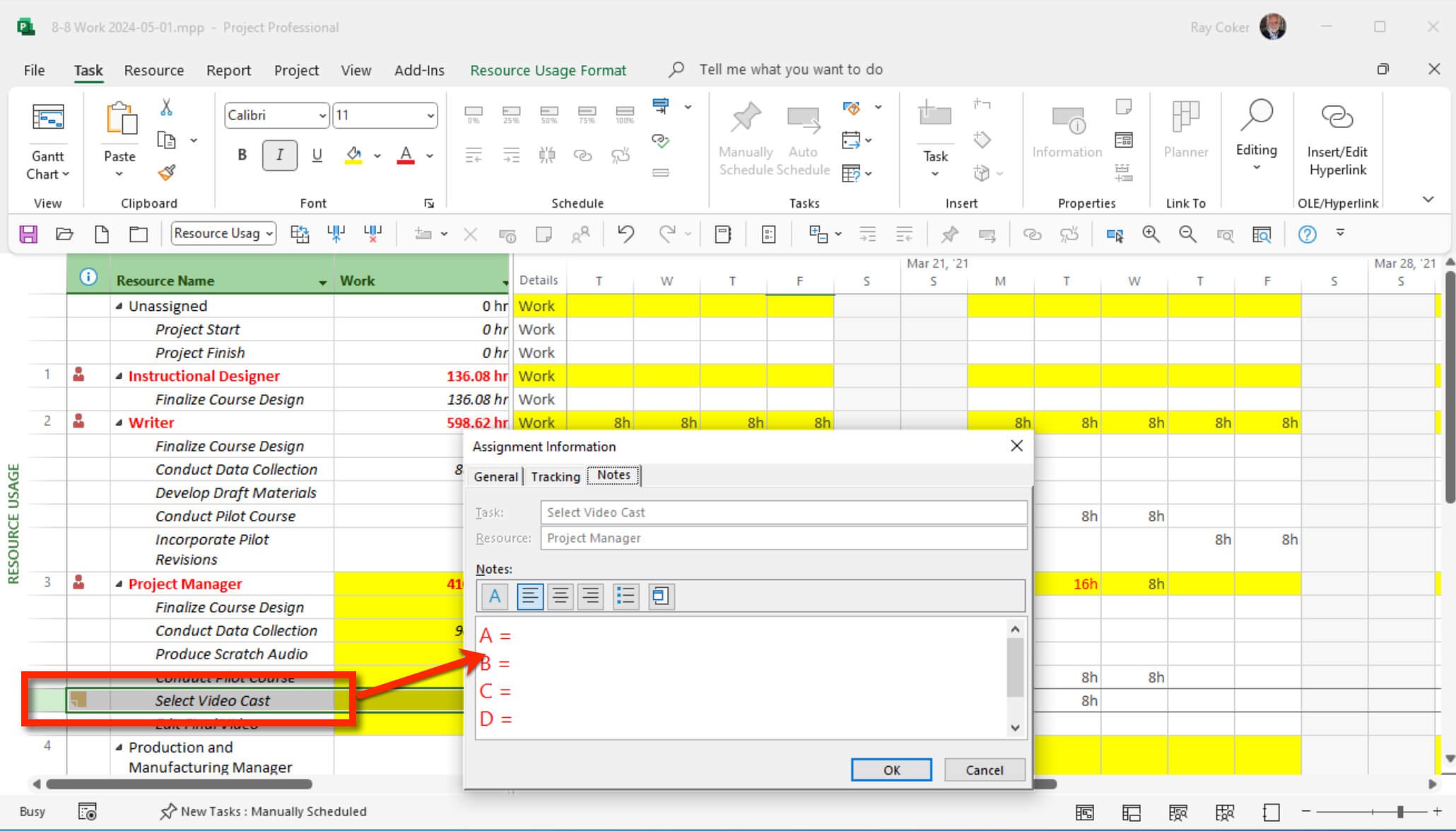Click the Zoom In magnifier icon
The height and width of the screenshot is (831, 1456).
click(1151, 234)
